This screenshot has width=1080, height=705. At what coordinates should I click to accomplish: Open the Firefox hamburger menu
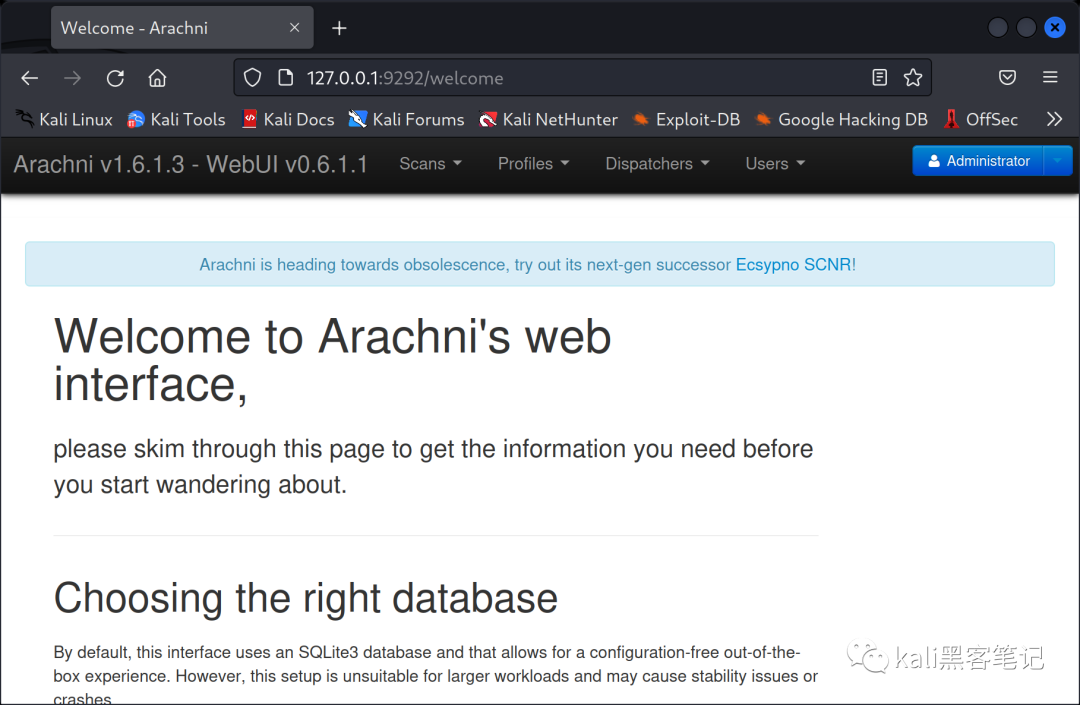[1050, 78]
